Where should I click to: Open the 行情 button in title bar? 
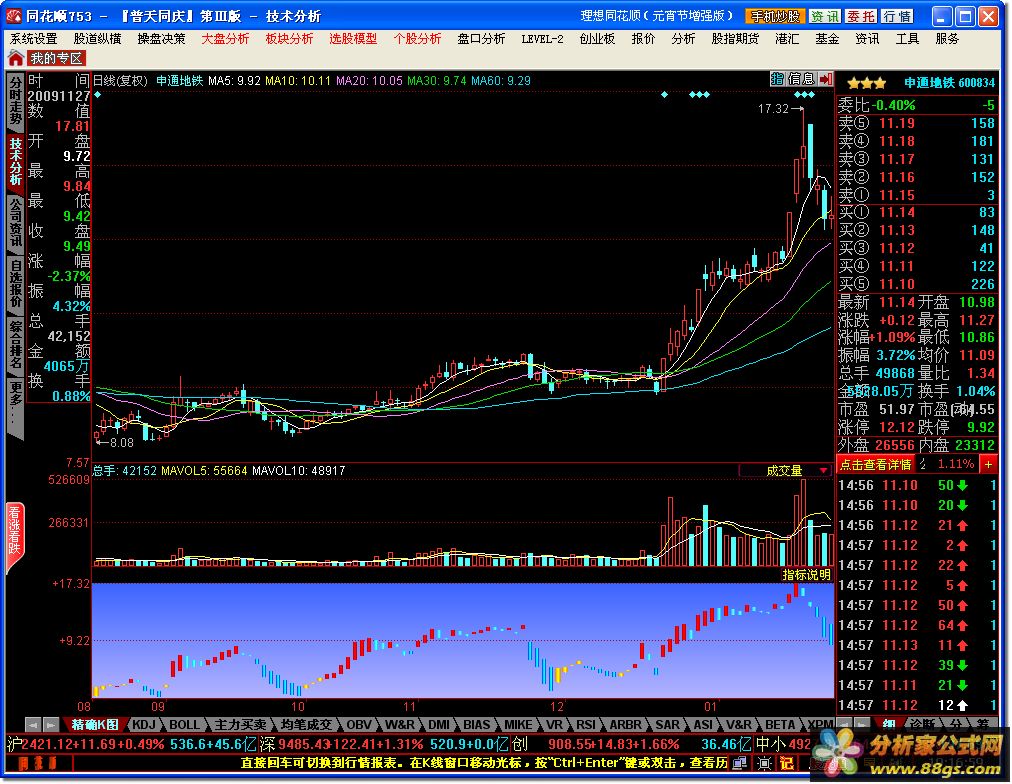coord(897,16)
